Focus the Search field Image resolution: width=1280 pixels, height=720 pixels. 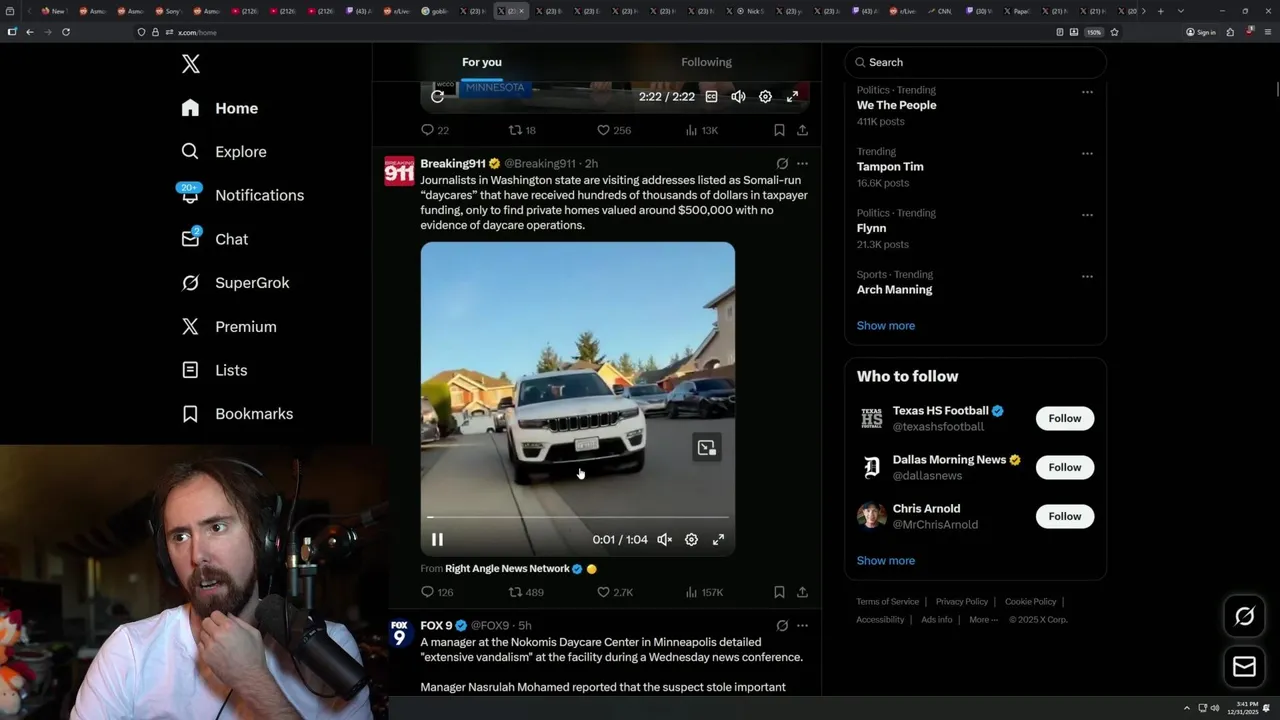point(975,62)
